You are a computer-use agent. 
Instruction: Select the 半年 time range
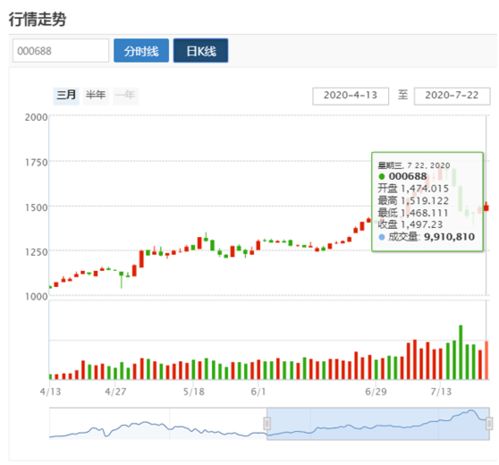pyautogui.click(x=96, y=95)
